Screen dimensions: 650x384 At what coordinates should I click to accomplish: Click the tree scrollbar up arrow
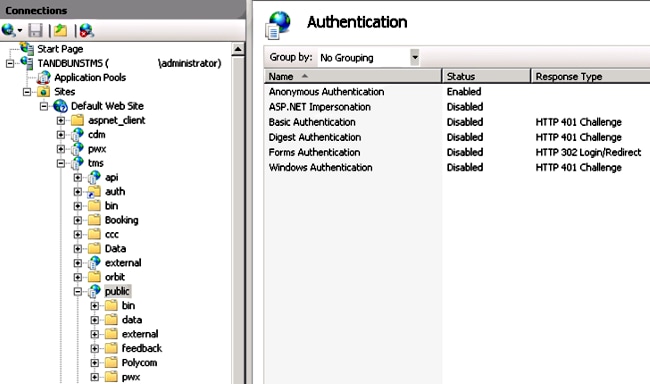point(238,49)
